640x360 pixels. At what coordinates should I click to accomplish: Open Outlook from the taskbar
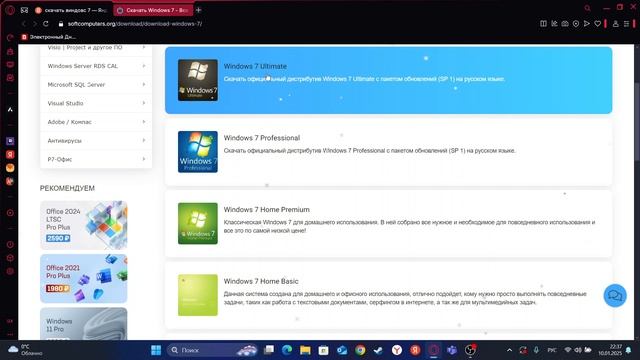pyautogui.click(x=342, y=350)
